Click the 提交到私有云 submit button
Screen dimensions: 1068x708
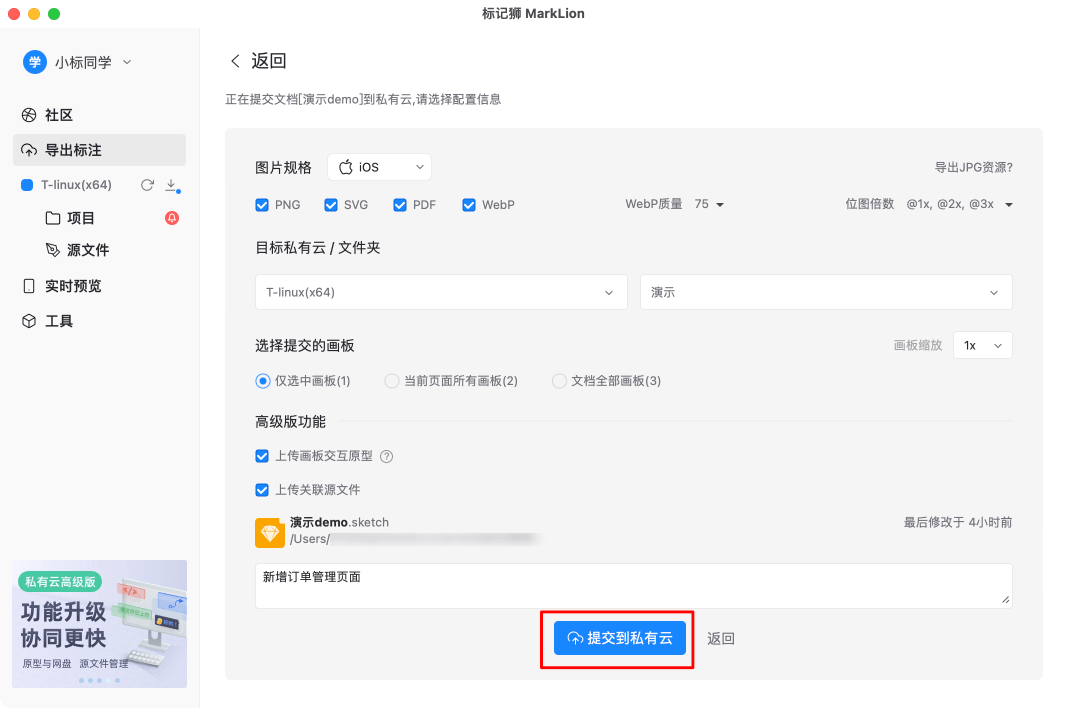tap(620, 638)
